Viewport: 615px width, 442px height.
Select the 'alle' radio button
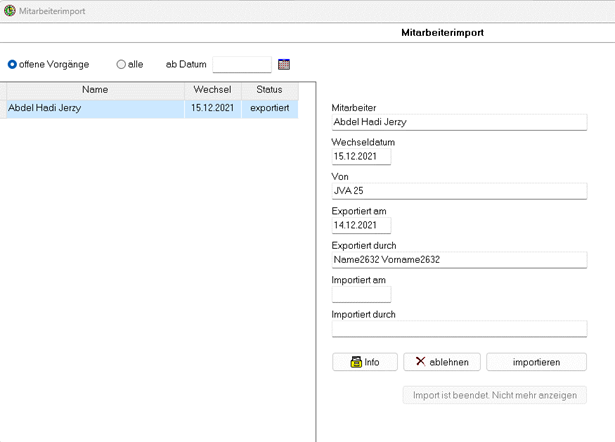[x=121, y=64]
